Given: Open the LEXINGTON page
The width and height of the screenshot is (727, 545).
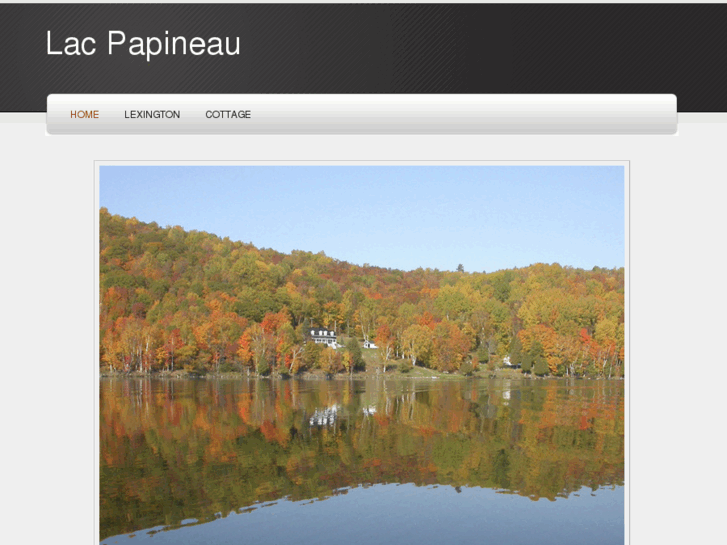Looking at the screenshot, I should point(152,115).
